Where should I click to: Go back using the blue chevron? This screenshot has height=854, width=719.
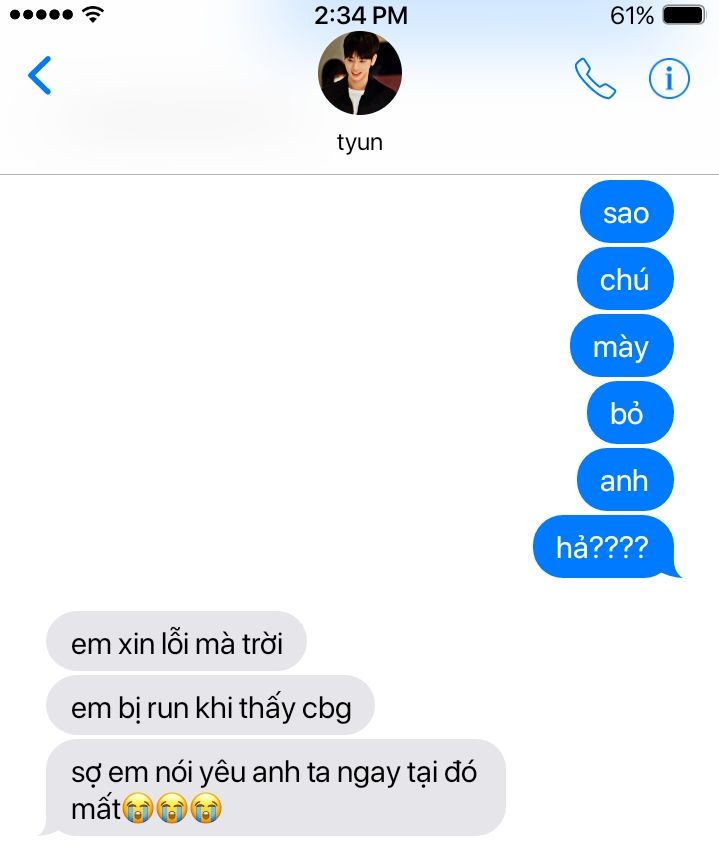[x=40, y=75]
